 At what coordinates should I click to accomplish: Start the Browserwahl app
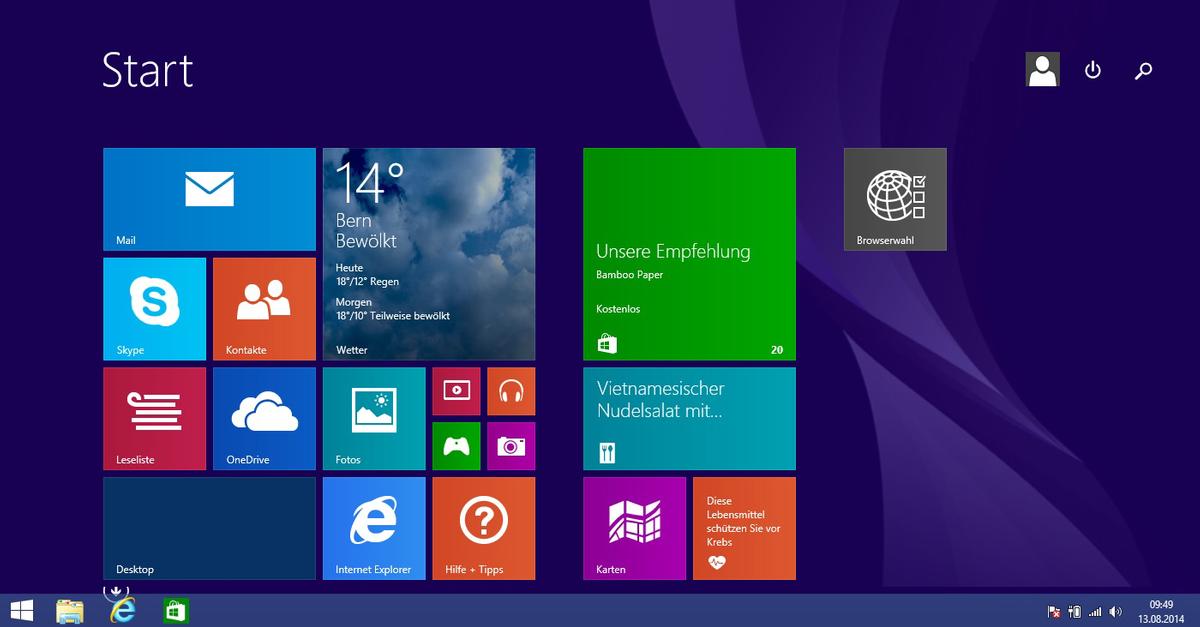coord(894,198)
